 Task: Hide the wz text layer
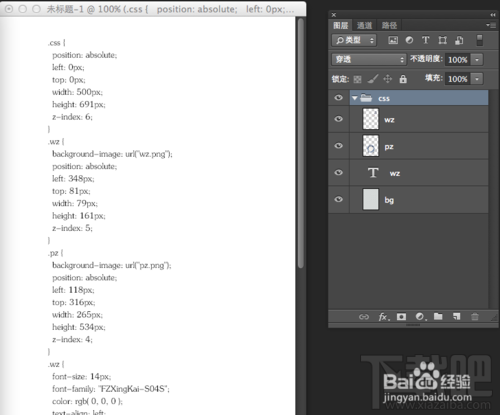pos(339,172)
